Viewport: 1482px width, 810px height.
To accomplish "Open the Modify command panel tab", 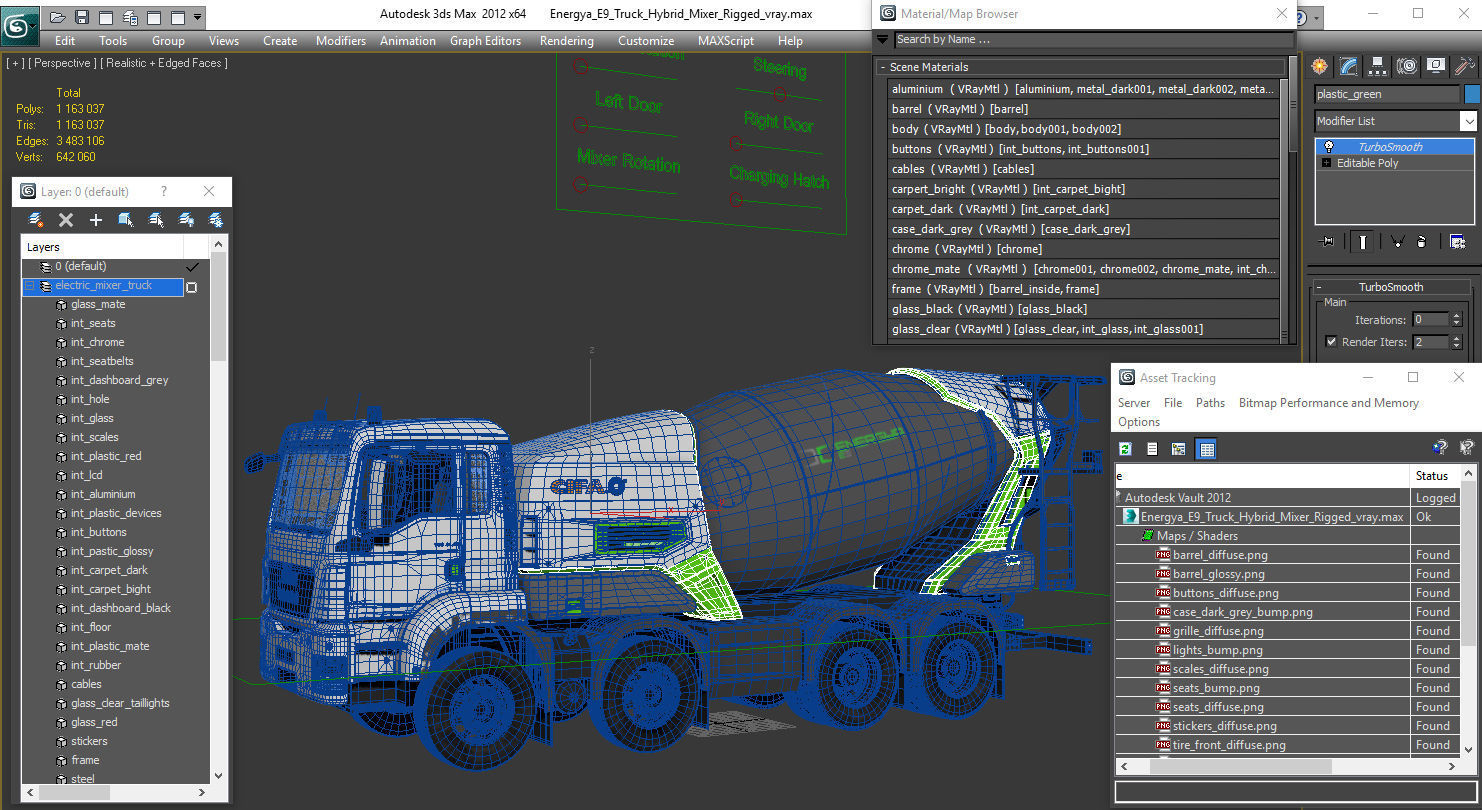I will [1349, 66].
